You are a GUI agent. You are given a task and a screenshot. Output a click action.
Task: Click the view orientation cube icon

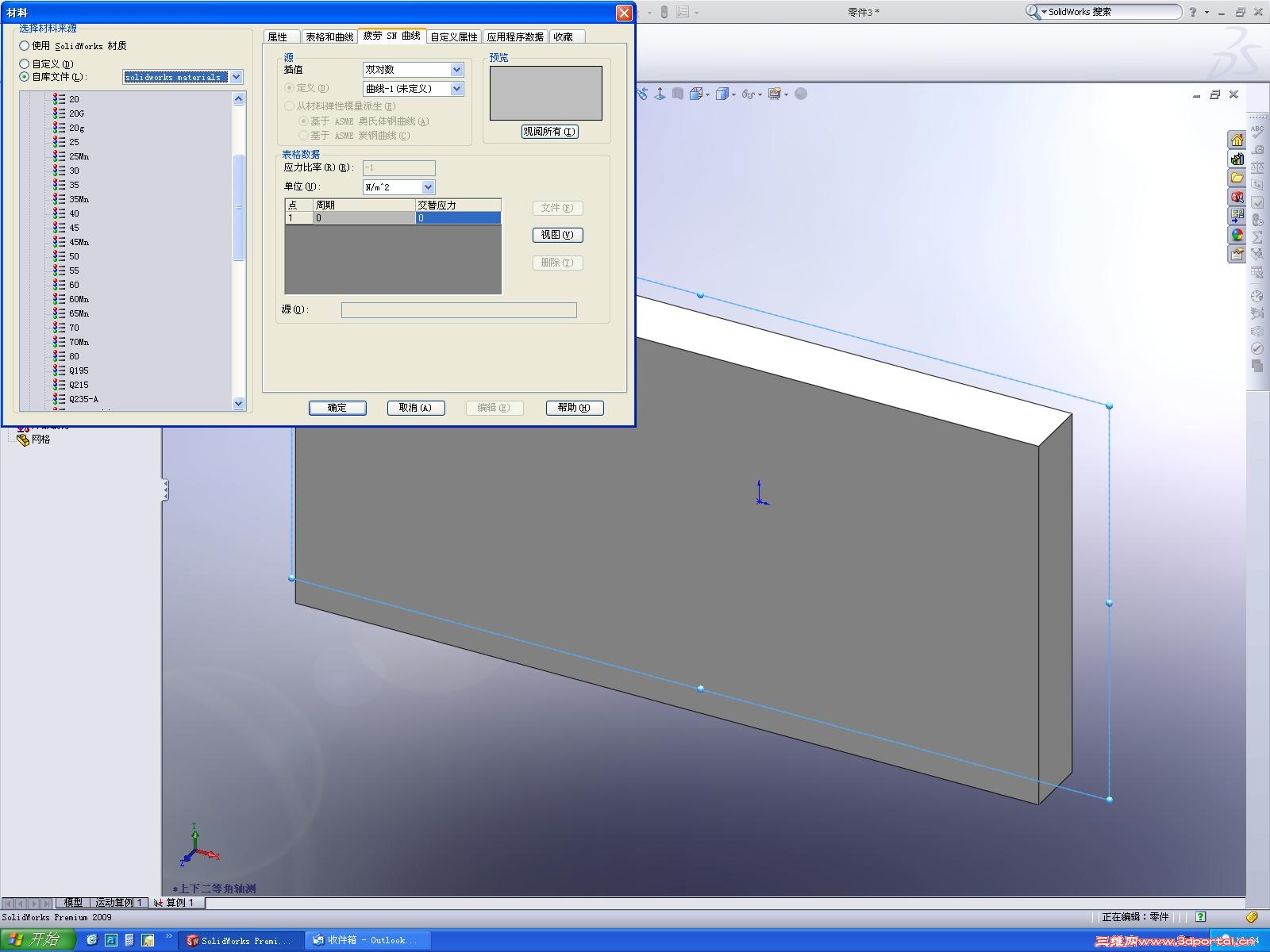[695, 94]
